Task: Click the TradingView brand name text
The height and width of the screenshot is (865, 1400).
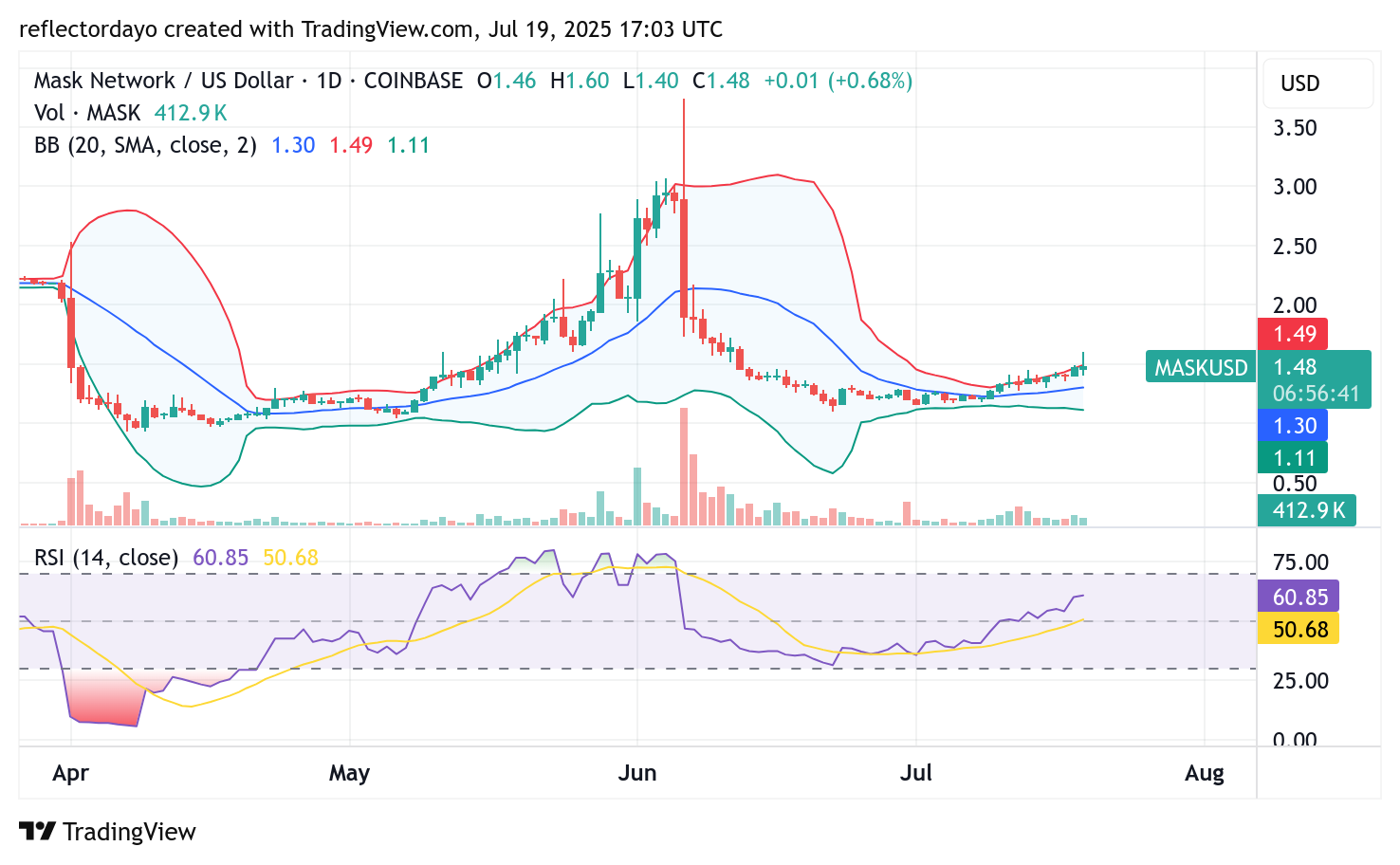Action: point(129,832)
